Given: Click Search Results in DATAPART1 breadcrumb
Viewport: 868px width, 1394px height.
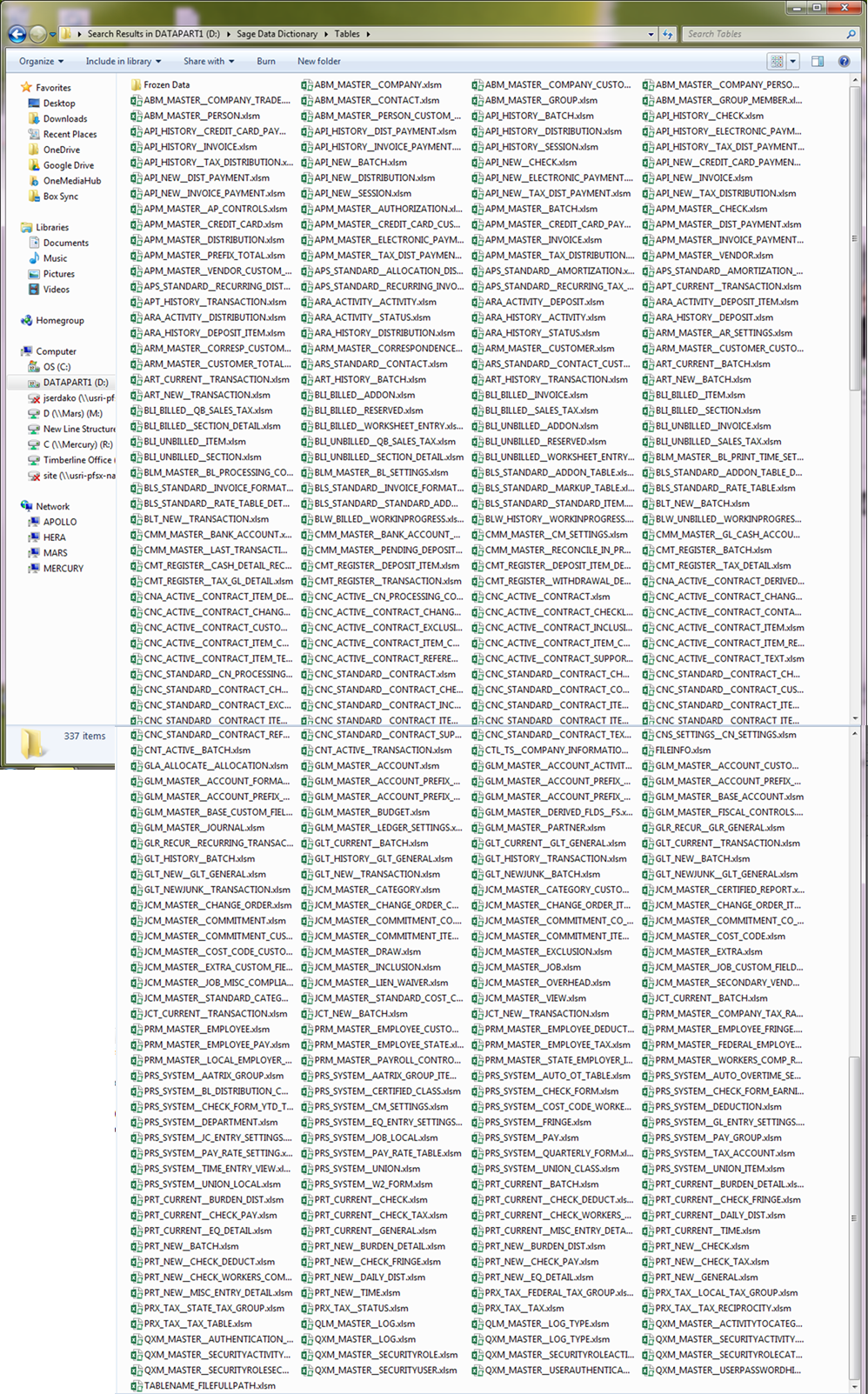Looking at the screenshot, I should [x=153, y=34].
